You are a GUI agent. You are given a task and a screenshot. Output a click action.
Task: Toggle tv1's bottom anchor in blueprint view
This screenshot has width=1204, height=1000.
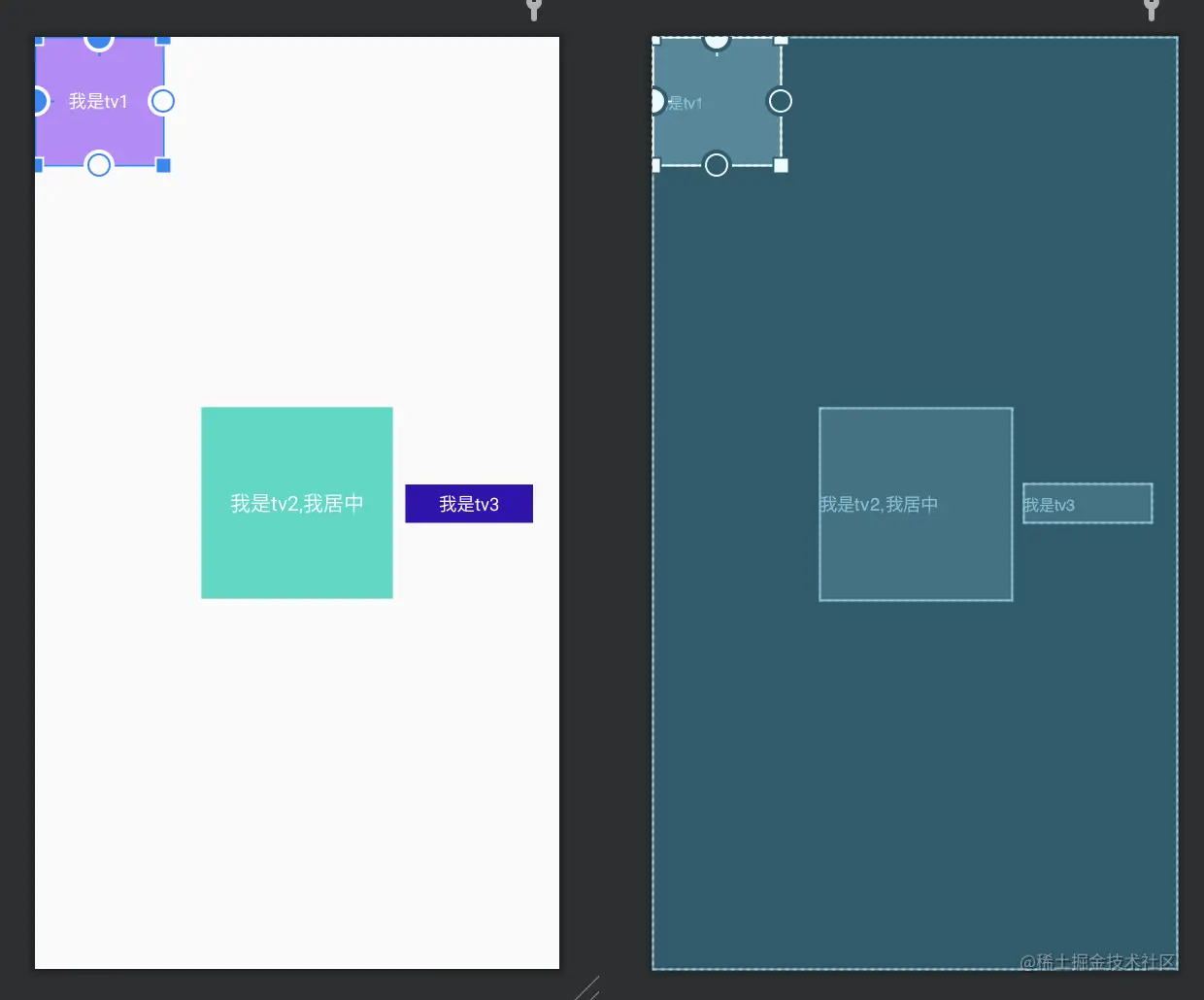point(716,164)
